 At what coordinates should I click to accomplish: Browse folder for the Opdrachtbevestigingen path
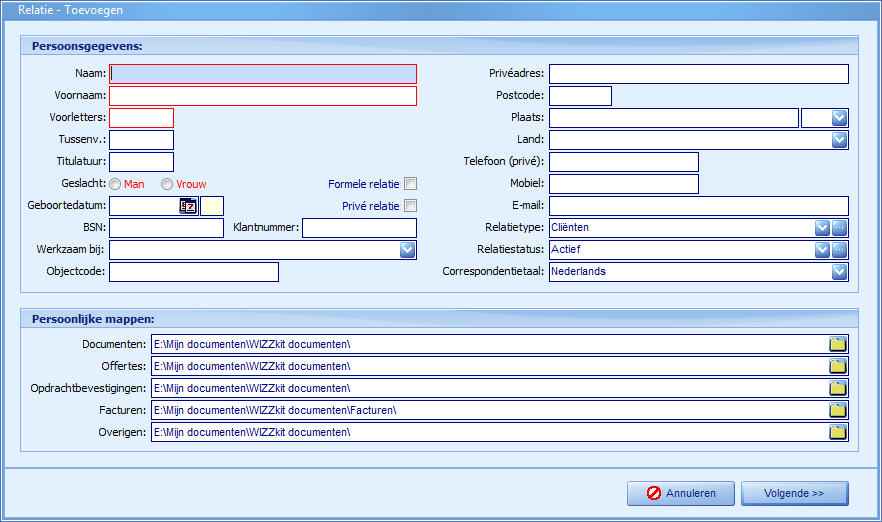[x=838, y=389]
